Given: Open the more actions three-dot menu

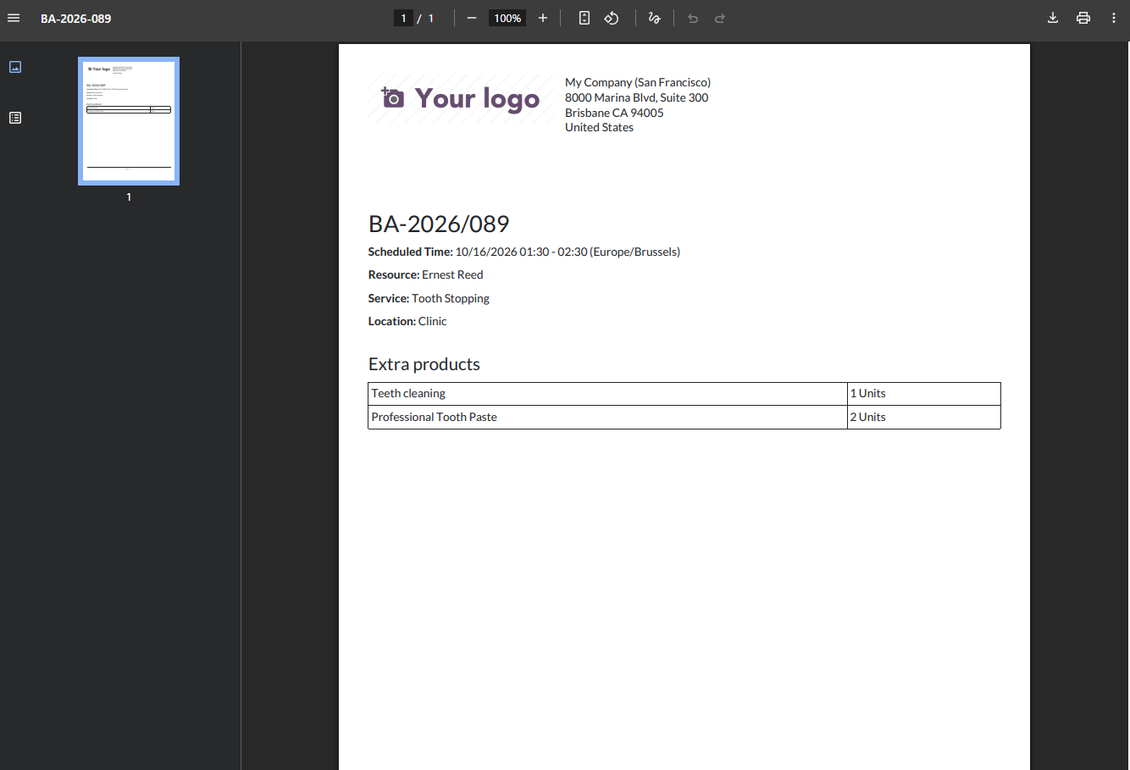Looking at the screenshot, I should pos(1113,18).
